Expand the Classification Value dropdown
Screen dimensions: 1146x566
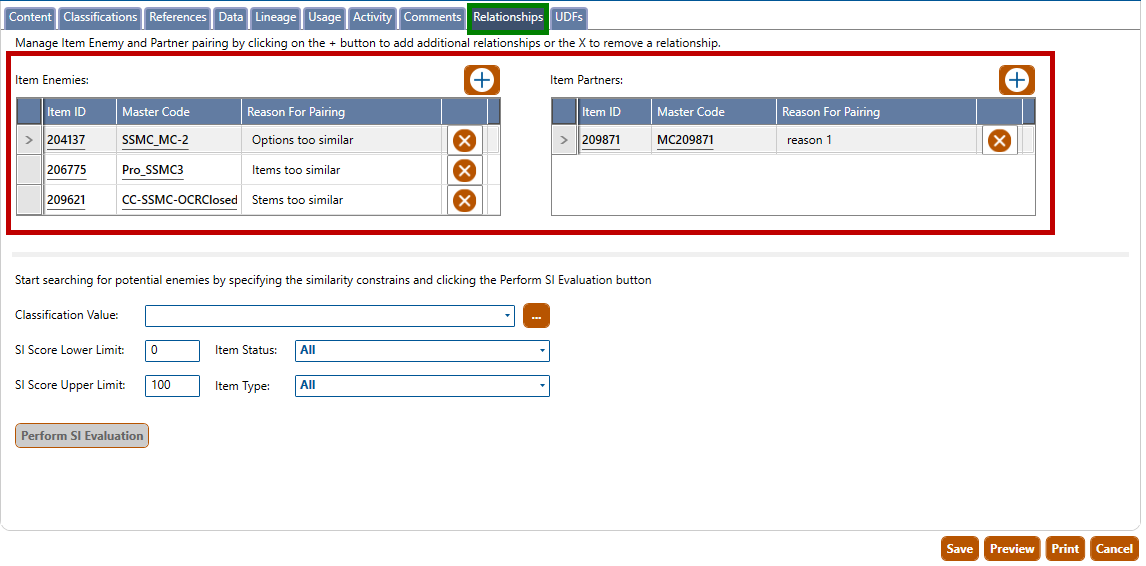pyautogui.click(x=509, y=316)
